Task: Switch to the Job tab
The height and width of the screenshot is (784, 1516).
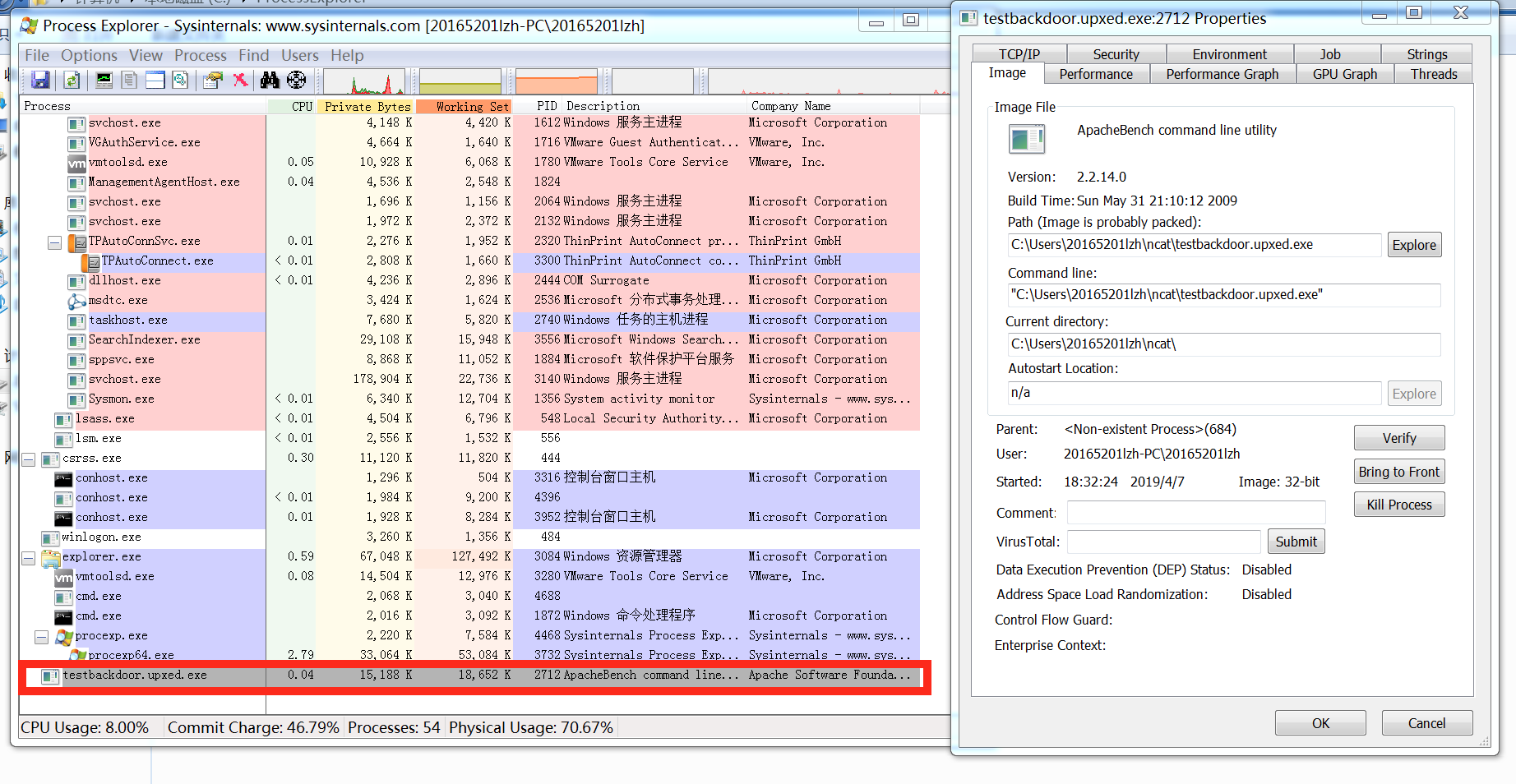Action: (x=1330, y=54)
